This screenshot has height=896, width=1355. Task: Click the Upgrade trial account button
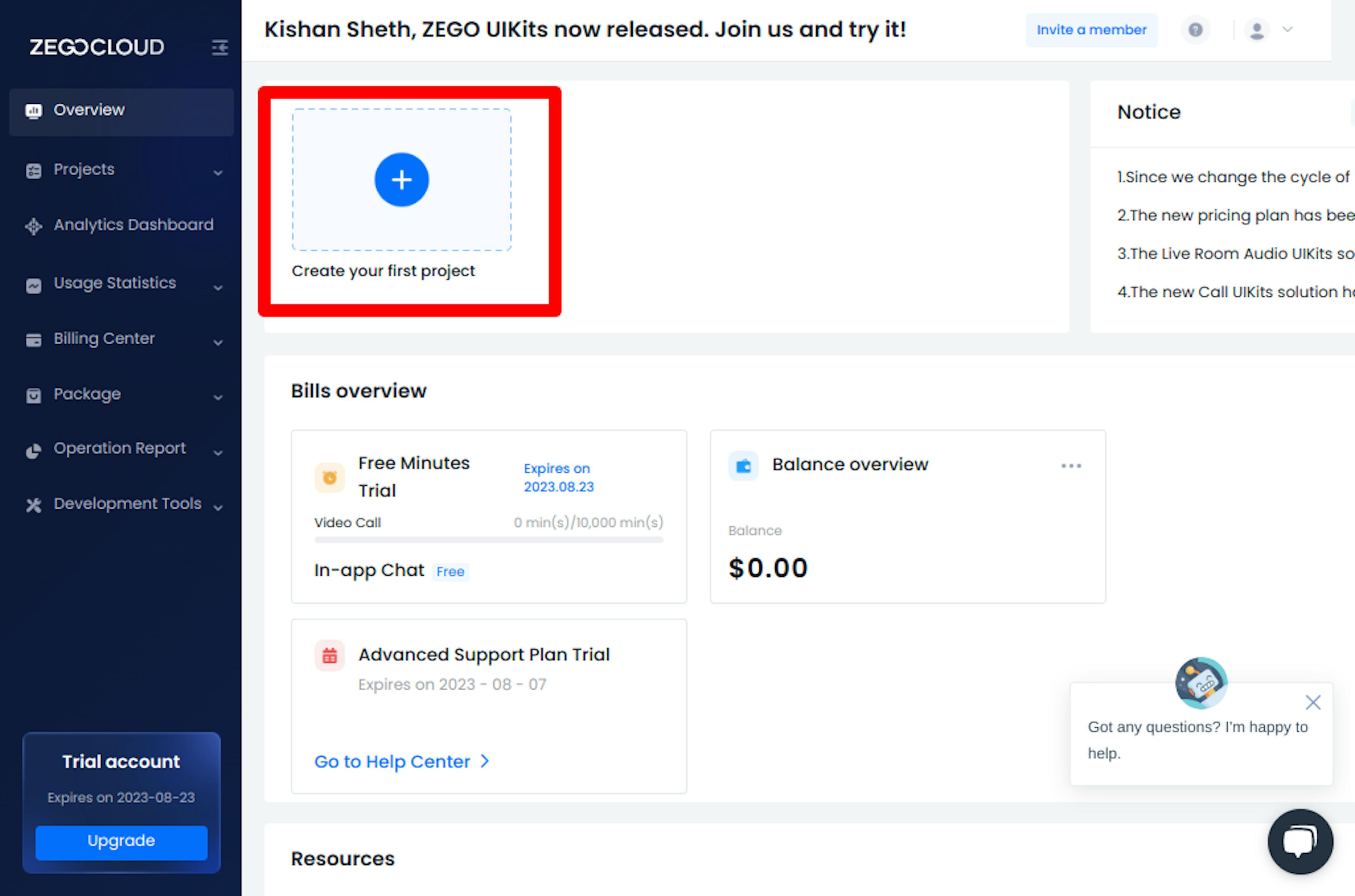(120, 840)
